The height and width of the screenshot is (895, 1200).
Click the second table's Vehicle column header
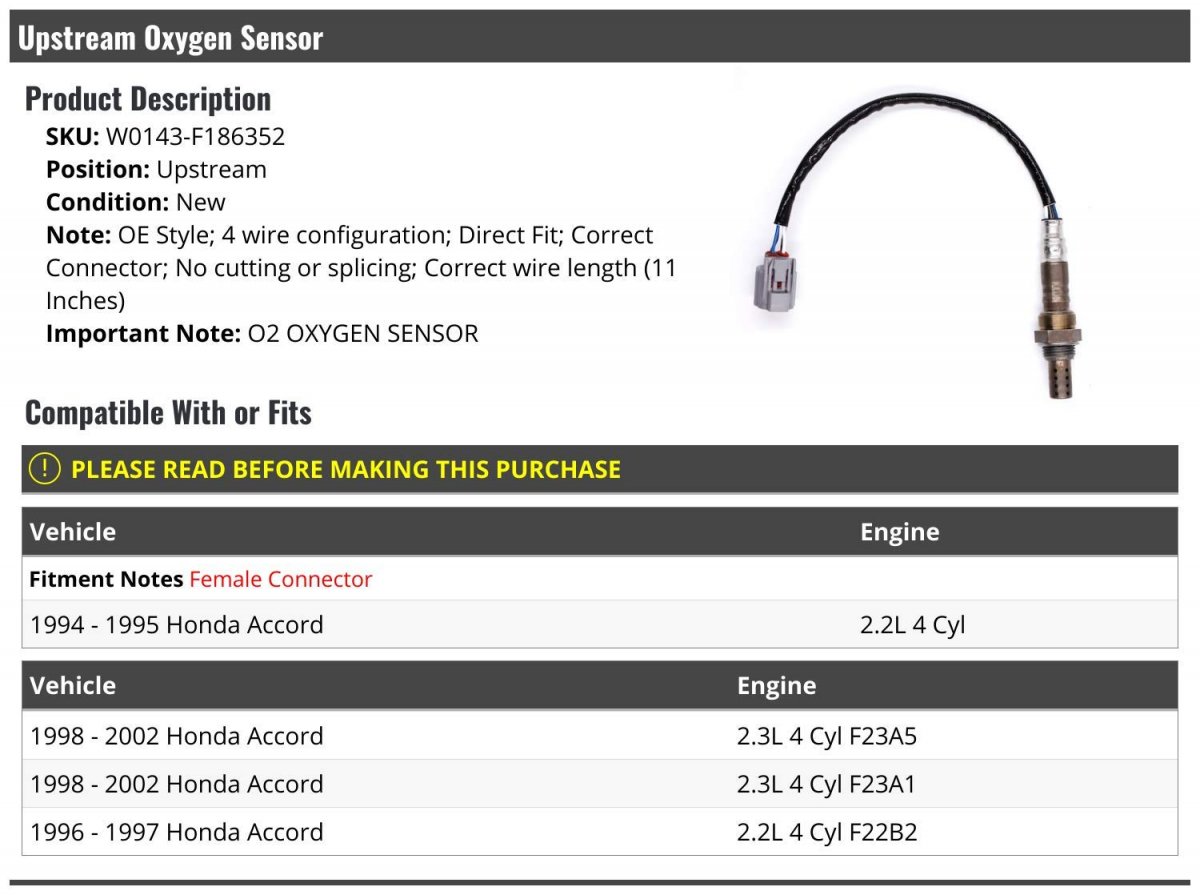(73, 686)
